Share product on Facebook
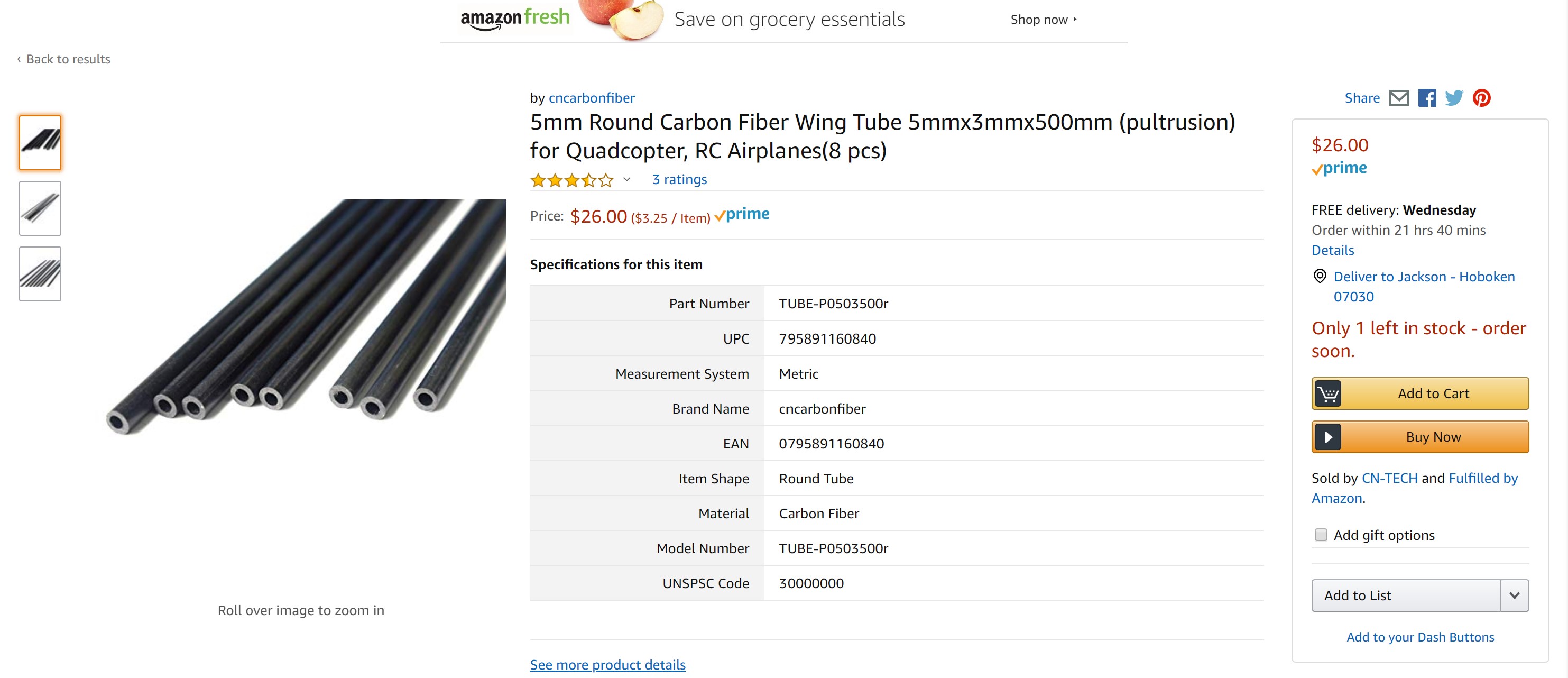Screen dimensions: 1568x678 coord(1427,98)
